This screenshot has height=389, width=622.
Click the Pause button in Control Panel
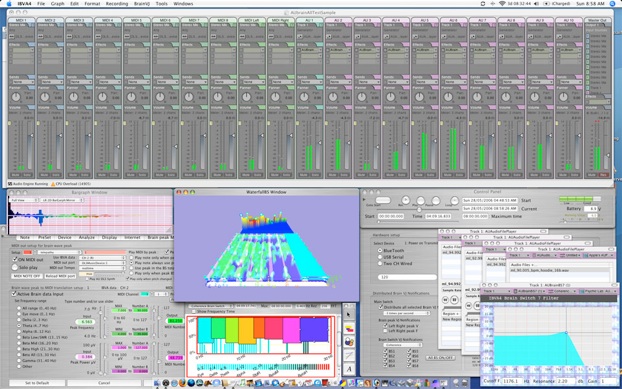(x=436, y=201)
